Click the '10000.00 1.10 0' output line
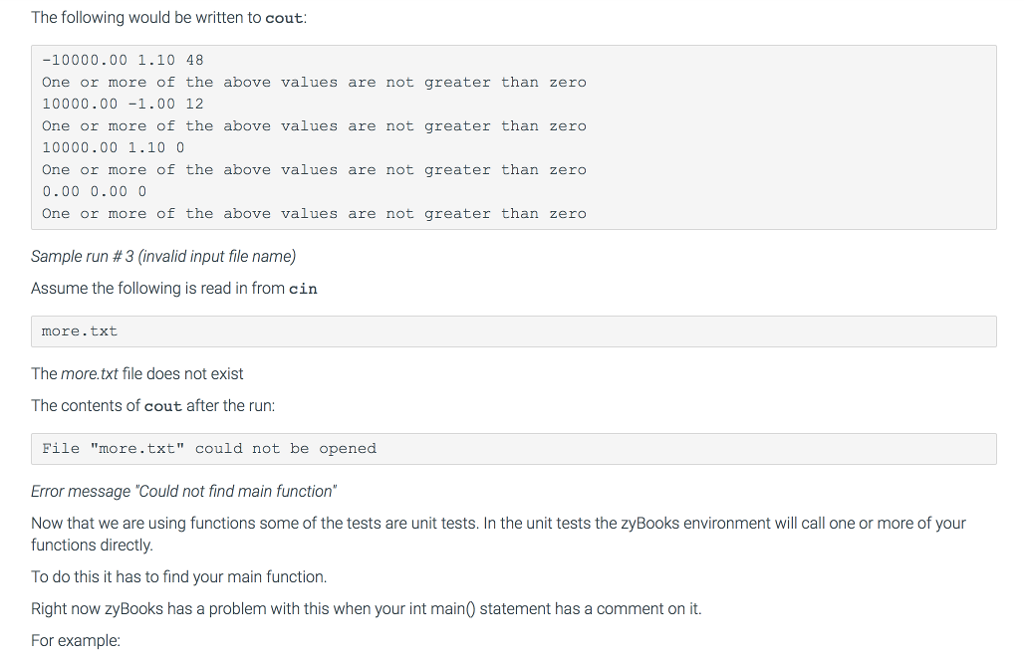 tap(113, 148)
